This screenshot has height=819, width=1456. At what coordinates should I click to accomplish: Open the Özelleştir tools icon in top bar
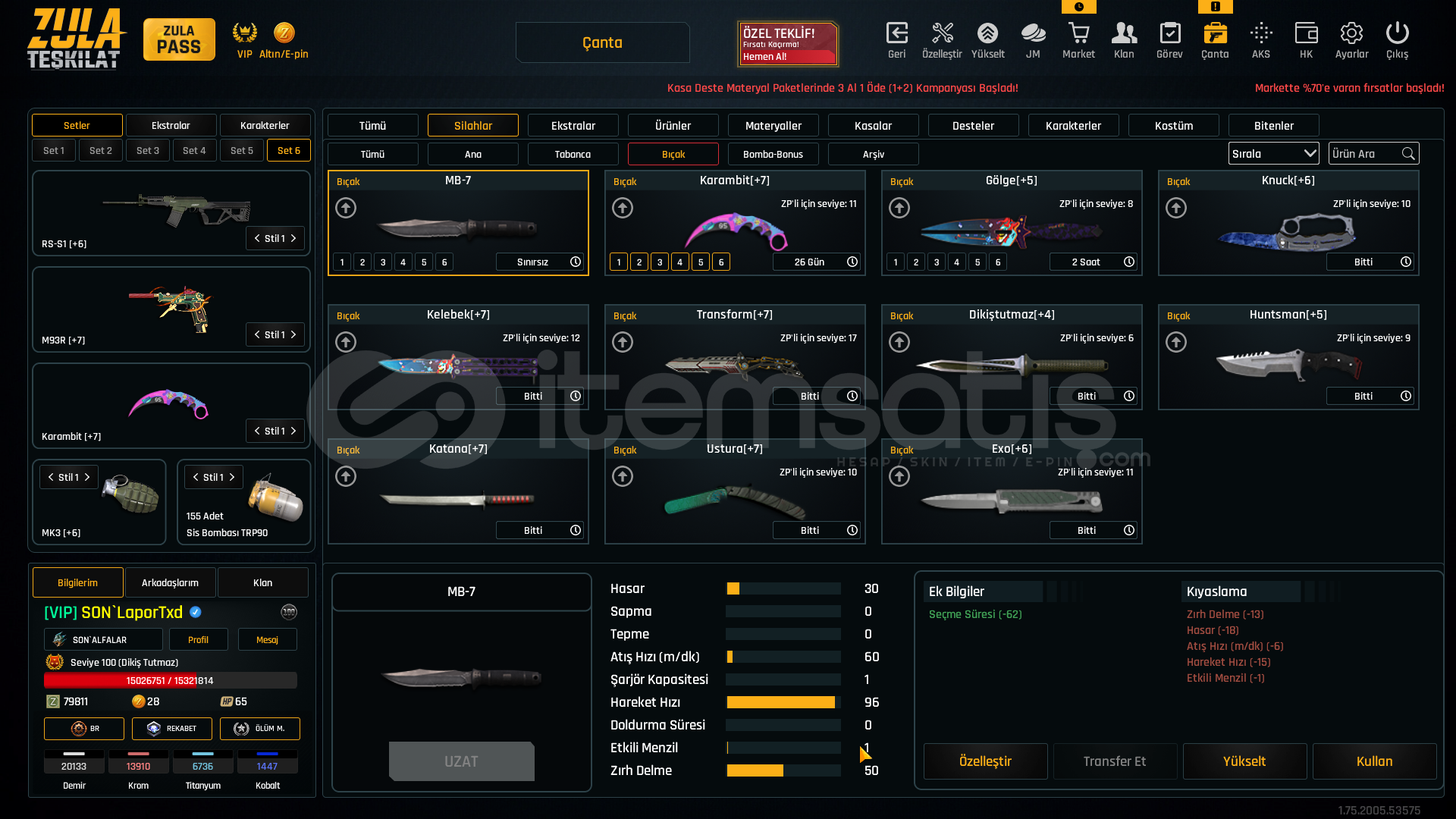pos(943,33)
